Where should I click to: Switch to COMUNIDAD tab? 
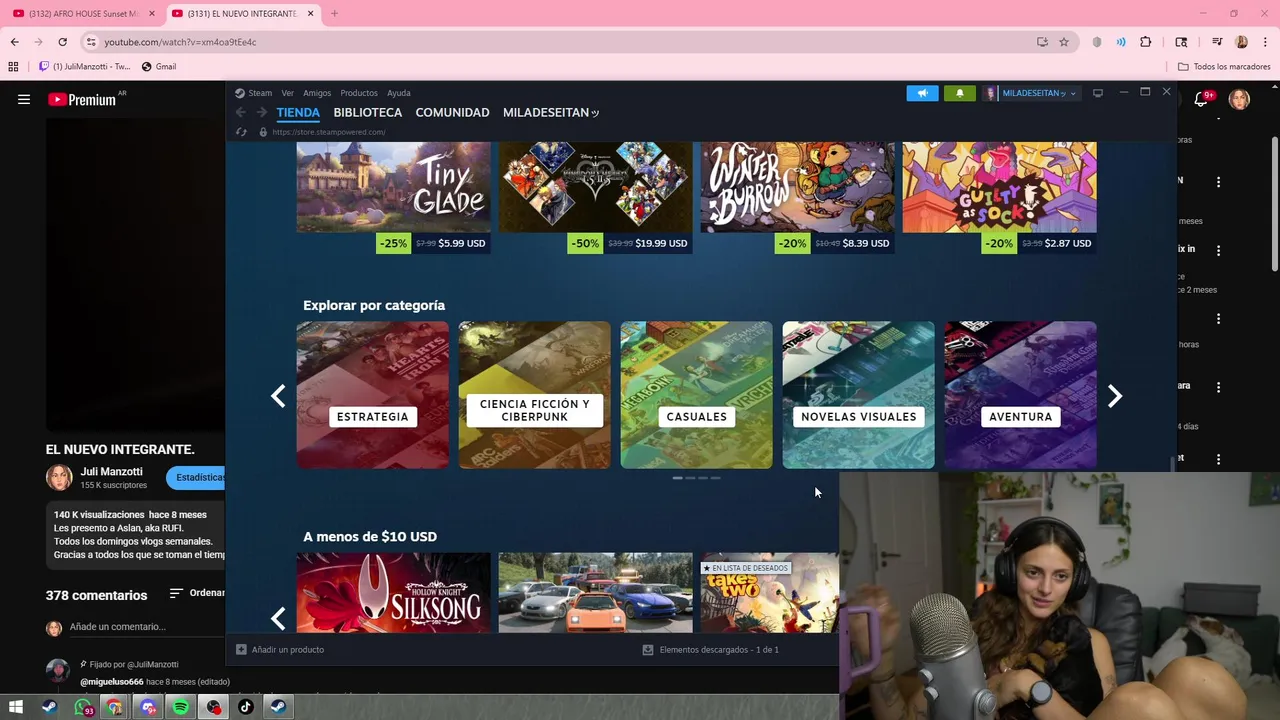(x=452, y=113)
